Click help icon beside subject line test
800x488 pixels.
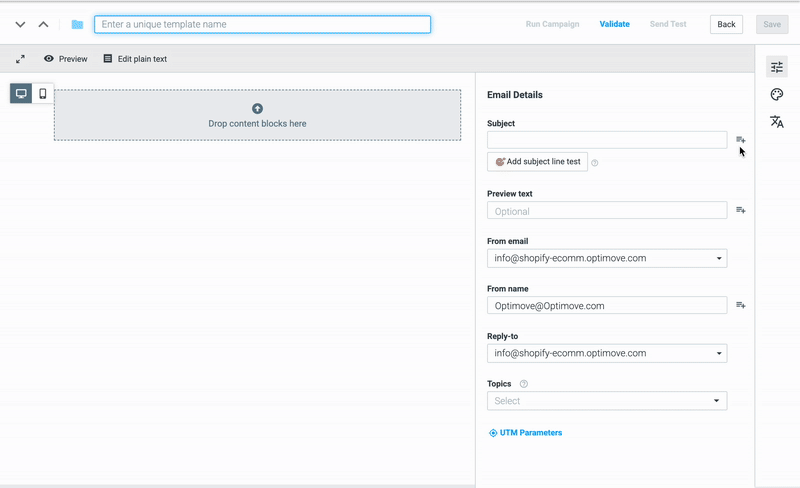click(x=594, y=163)
